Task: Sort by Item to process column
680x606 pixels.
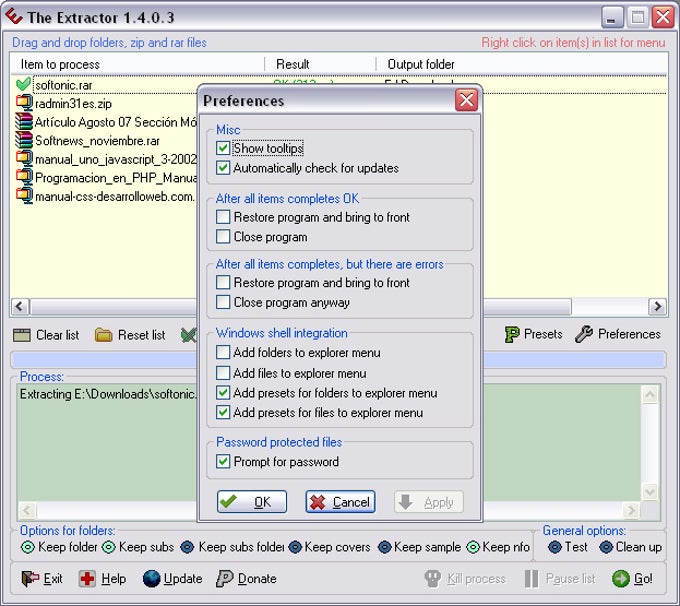Action: coord(138,64)
